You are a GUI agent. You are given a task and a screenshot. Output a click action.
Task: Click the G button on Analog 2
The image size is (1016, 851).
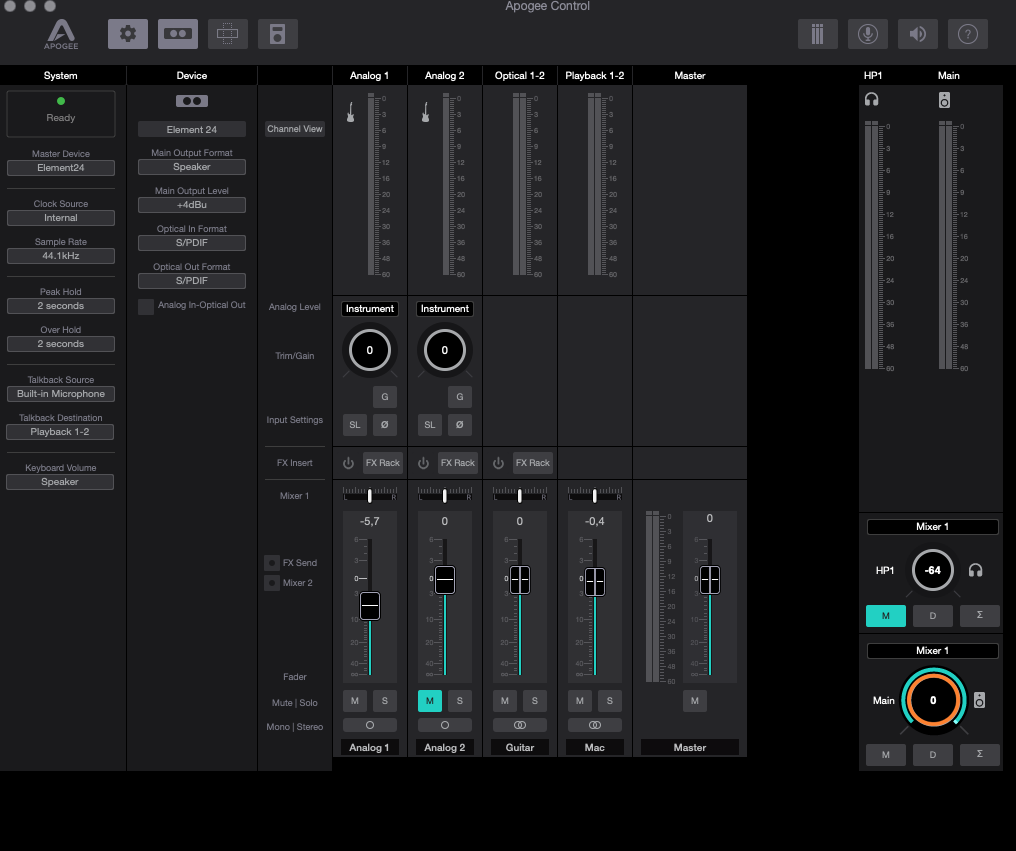coord(460,397)
